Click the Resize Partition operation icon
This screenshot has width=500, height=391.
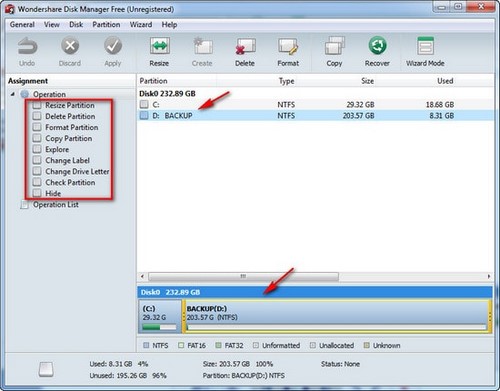(37, 105)
